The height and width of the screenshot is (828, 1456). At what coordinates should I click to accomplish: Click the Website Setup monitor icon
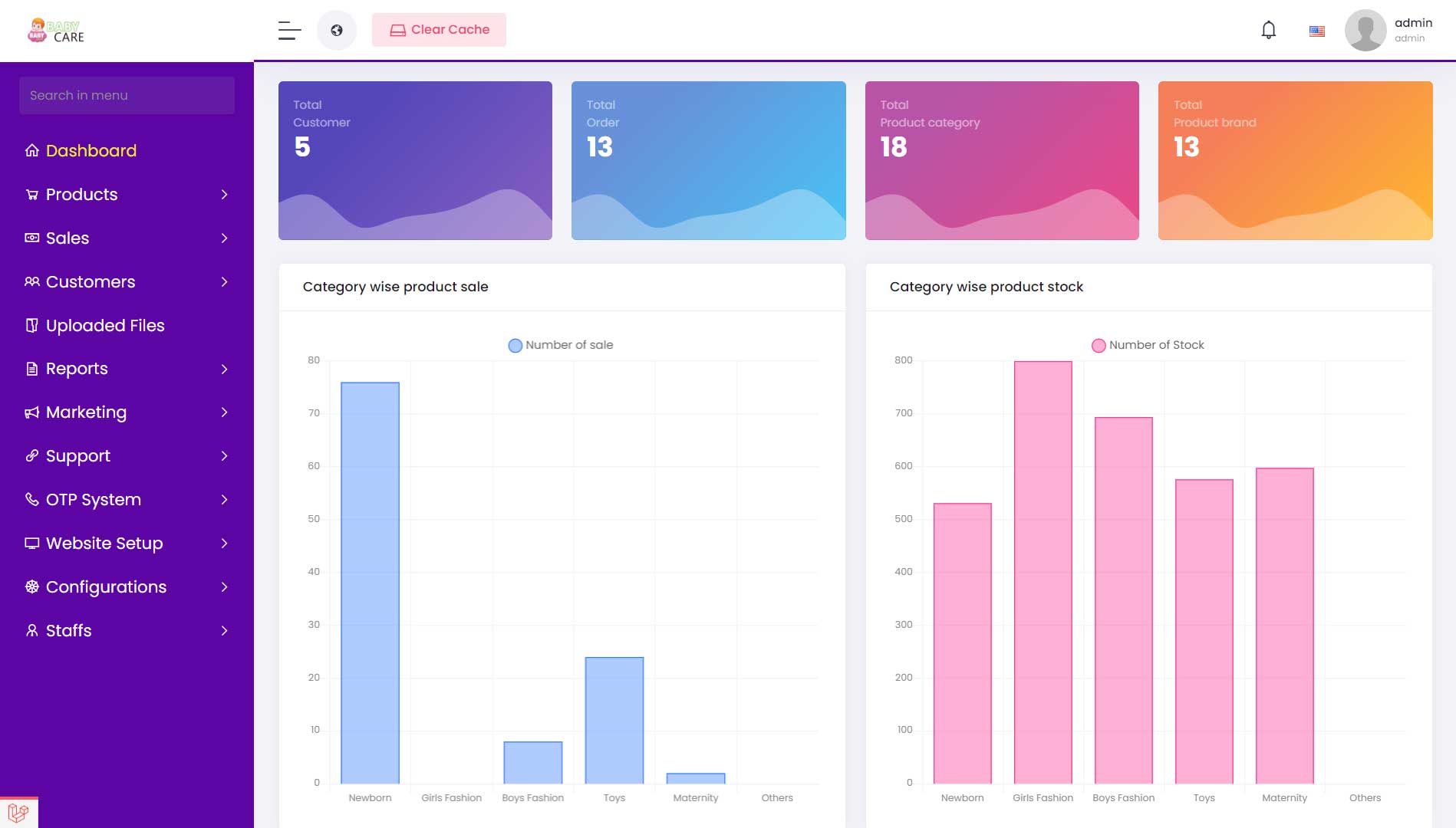click(31, 543)
